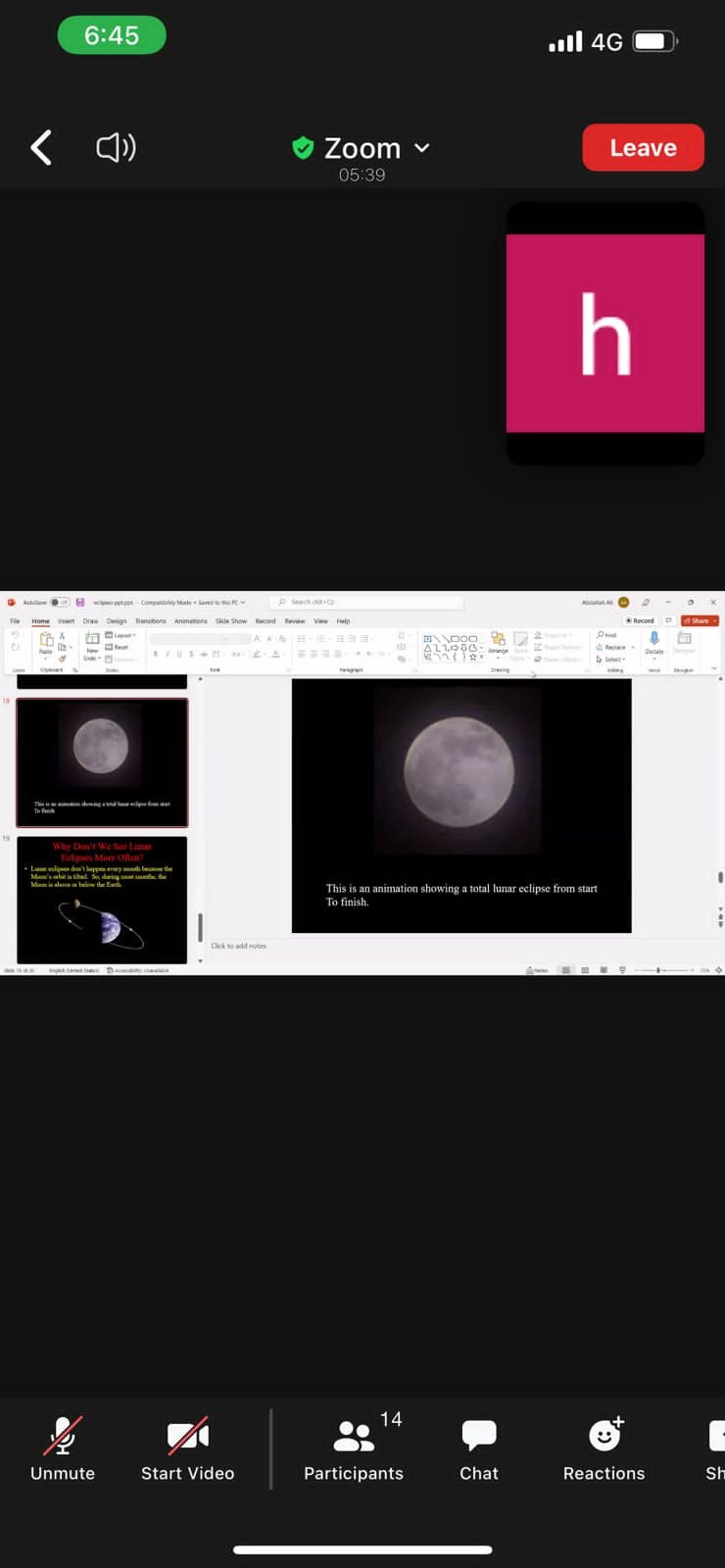Toggle the speaker audio output icon
The width and height of the screenshot is (725, 1568).
coord(116,148)
